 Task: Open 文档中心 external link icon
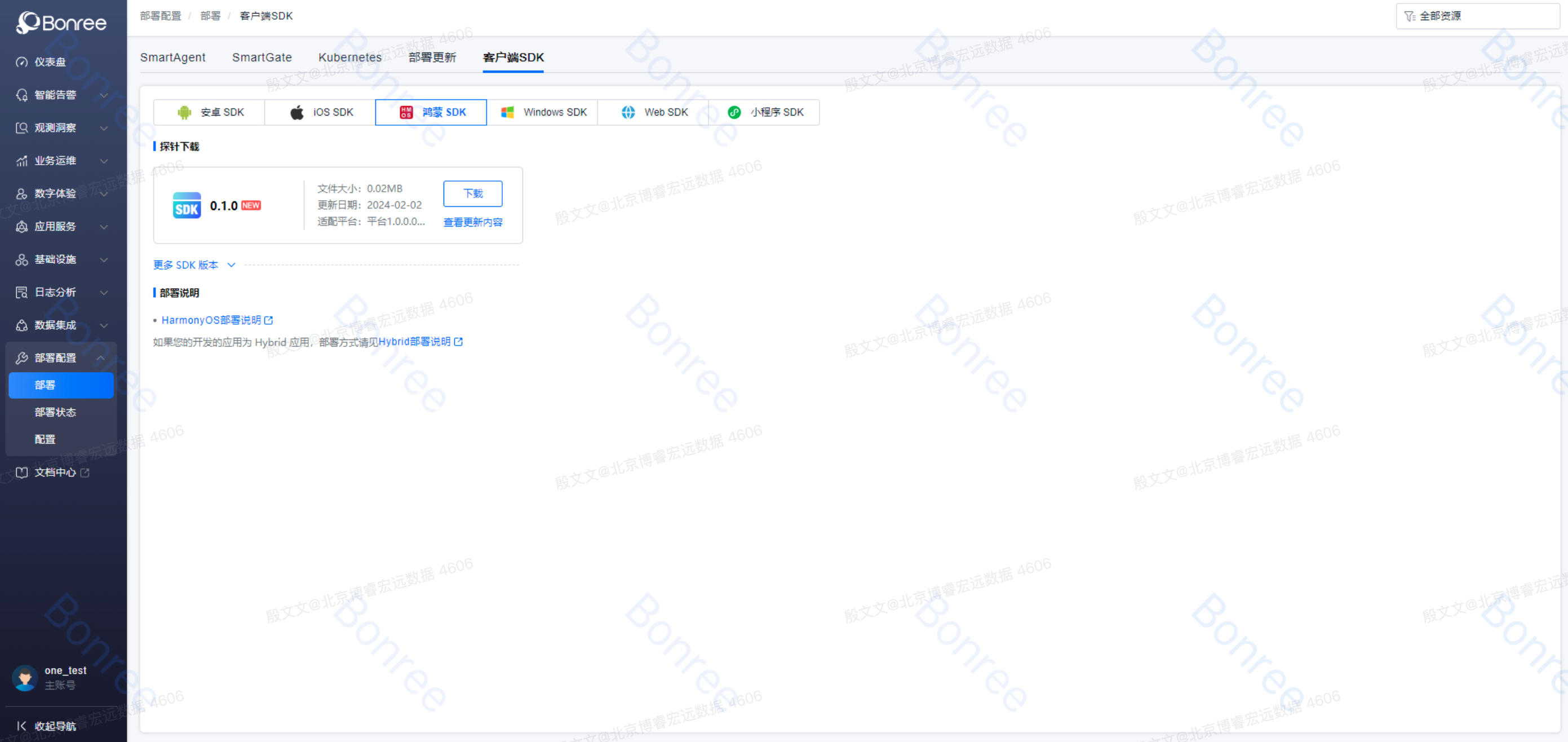point(85,472)
